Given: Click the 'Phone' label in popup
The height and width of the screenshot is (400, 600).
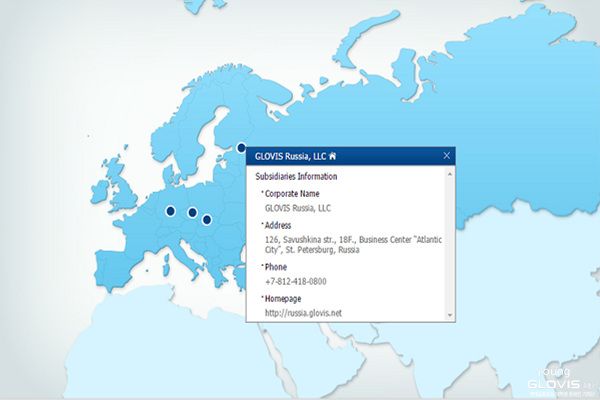Looking at the screenshot, I should coord(276,267).
